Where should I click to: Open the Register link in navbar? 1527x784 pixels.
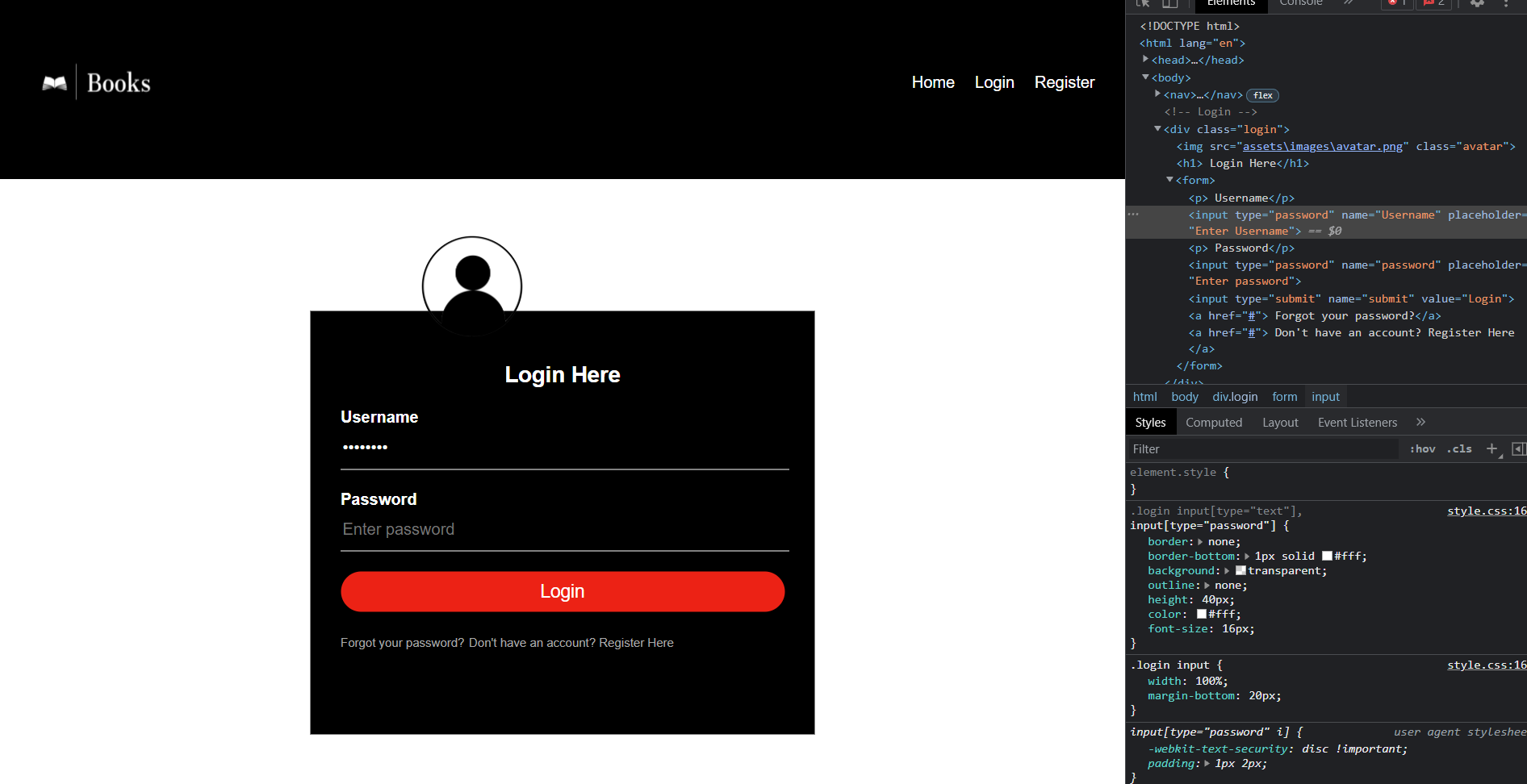click(x=1064, y=82)
